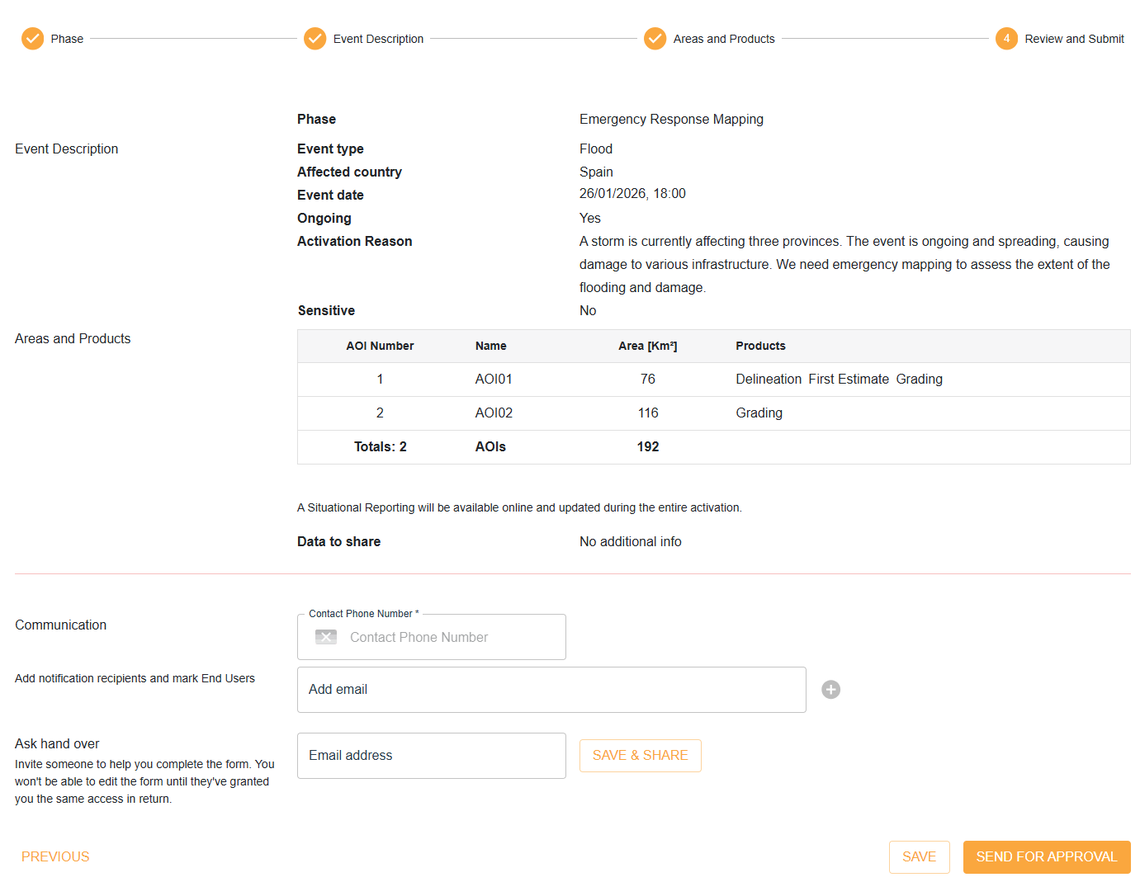The image size is (1140, 882).
Task: Click the Add email input field
Action: click(x=551, y=690)
